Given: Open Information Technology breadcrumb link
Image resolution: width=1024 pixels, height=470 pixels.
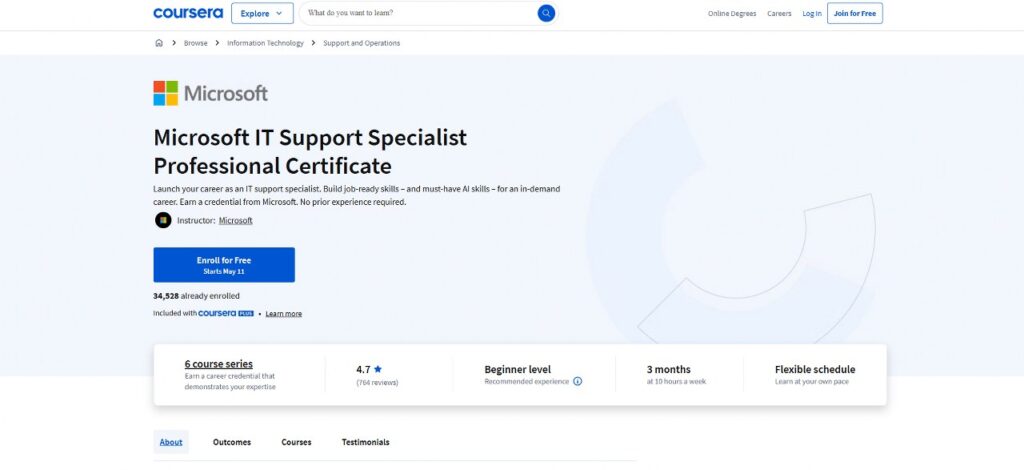Looking at the screenshot, I should point(265,43).
